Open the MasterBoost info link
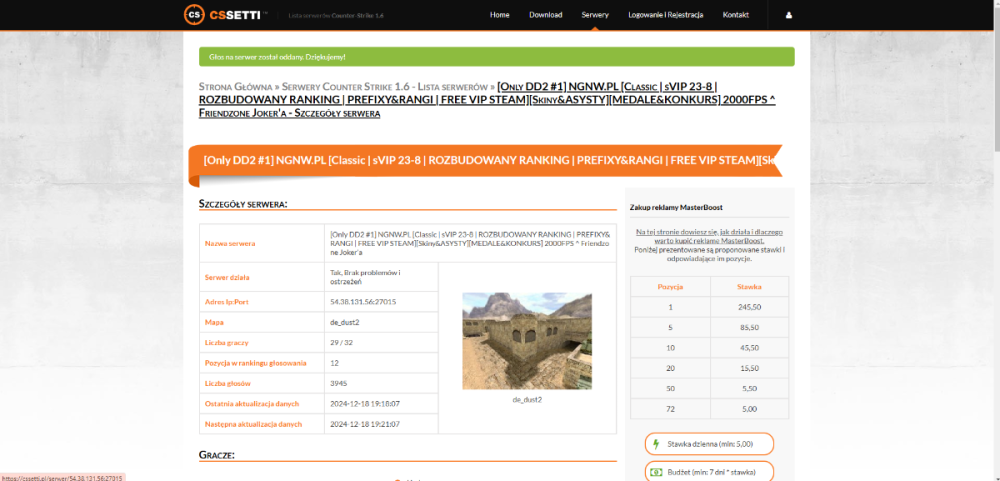1000x481 pixels. [709, 237]
